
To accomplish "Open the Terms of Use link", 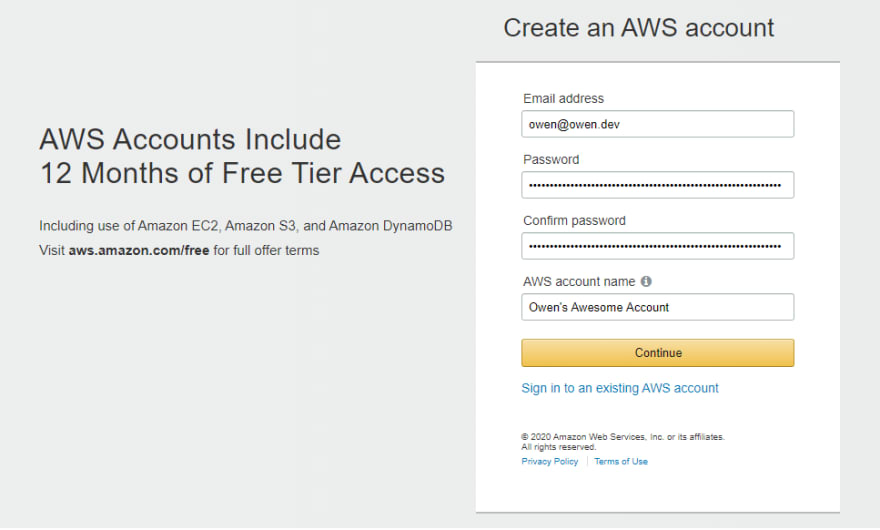I will (621, 462).
